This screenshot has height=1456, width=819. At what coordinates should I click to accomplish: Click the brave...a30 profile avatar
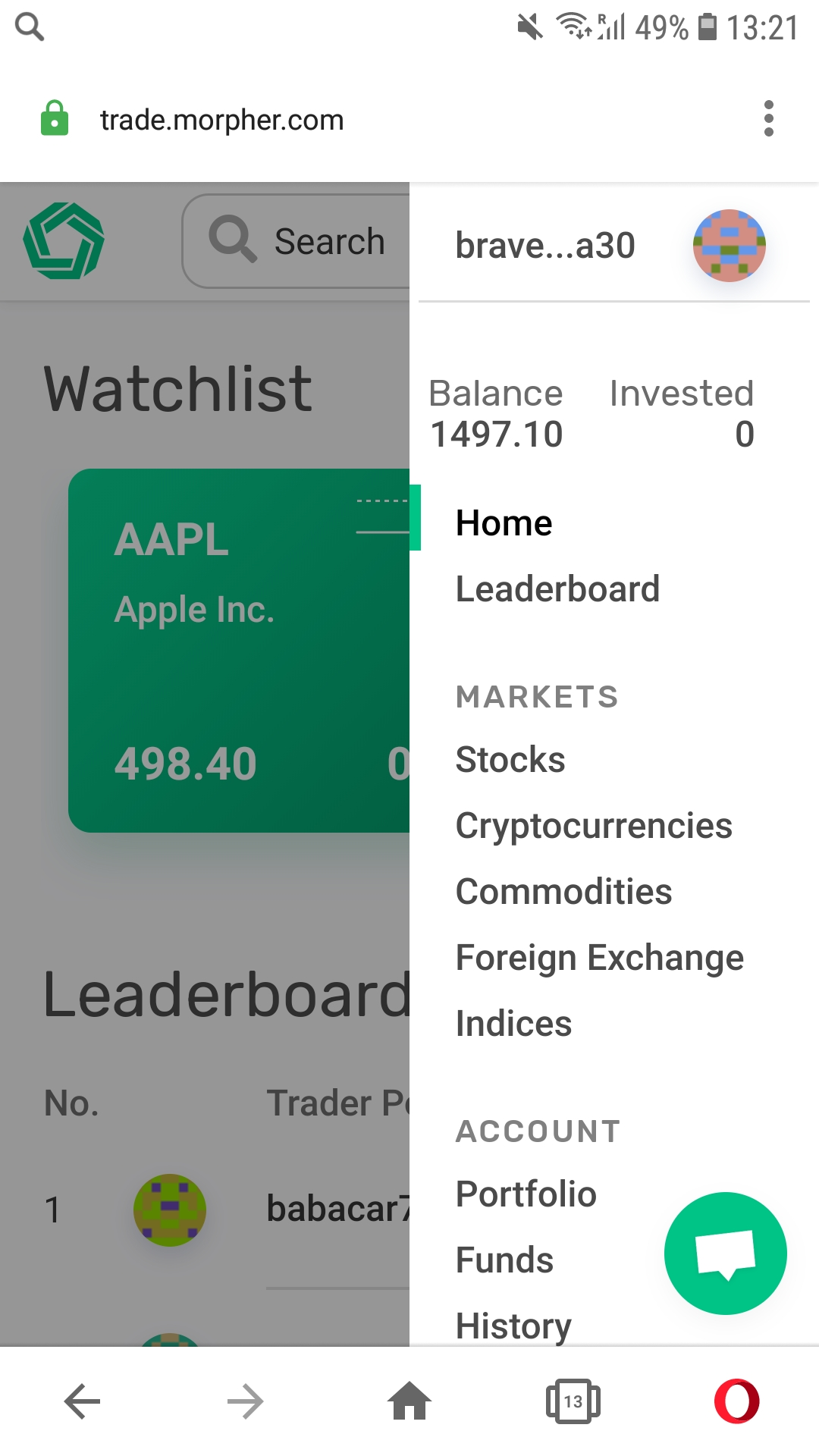click(x=730, y=246)
